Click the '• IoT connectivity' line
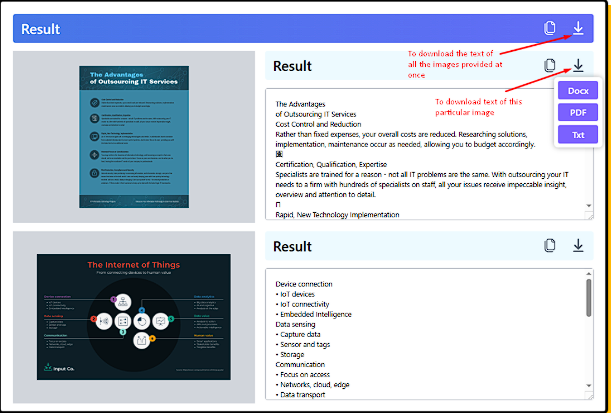 (302, 304)
